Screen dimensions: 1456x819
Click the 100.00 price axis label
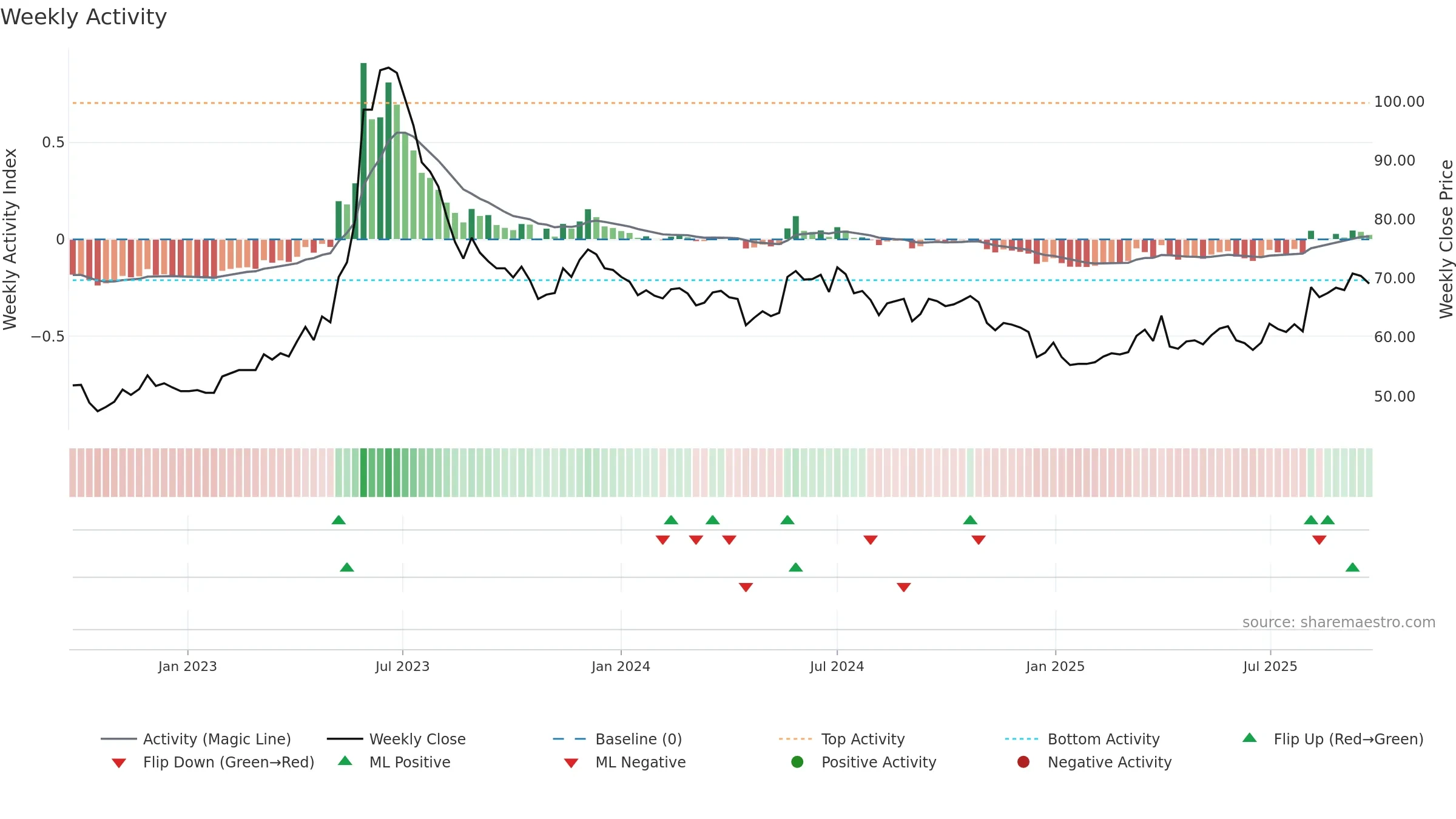[x=1399, y=102]
